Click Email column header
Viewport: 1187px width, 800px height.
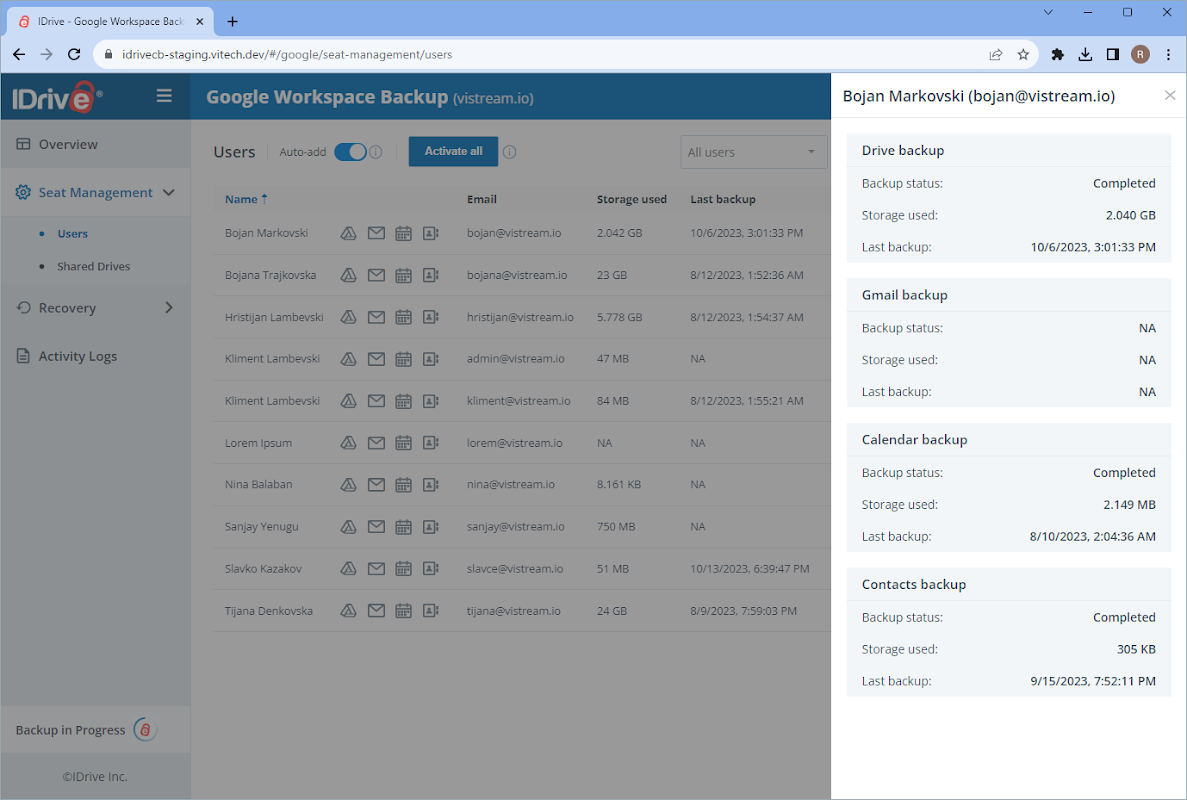(x=481, y=199)
